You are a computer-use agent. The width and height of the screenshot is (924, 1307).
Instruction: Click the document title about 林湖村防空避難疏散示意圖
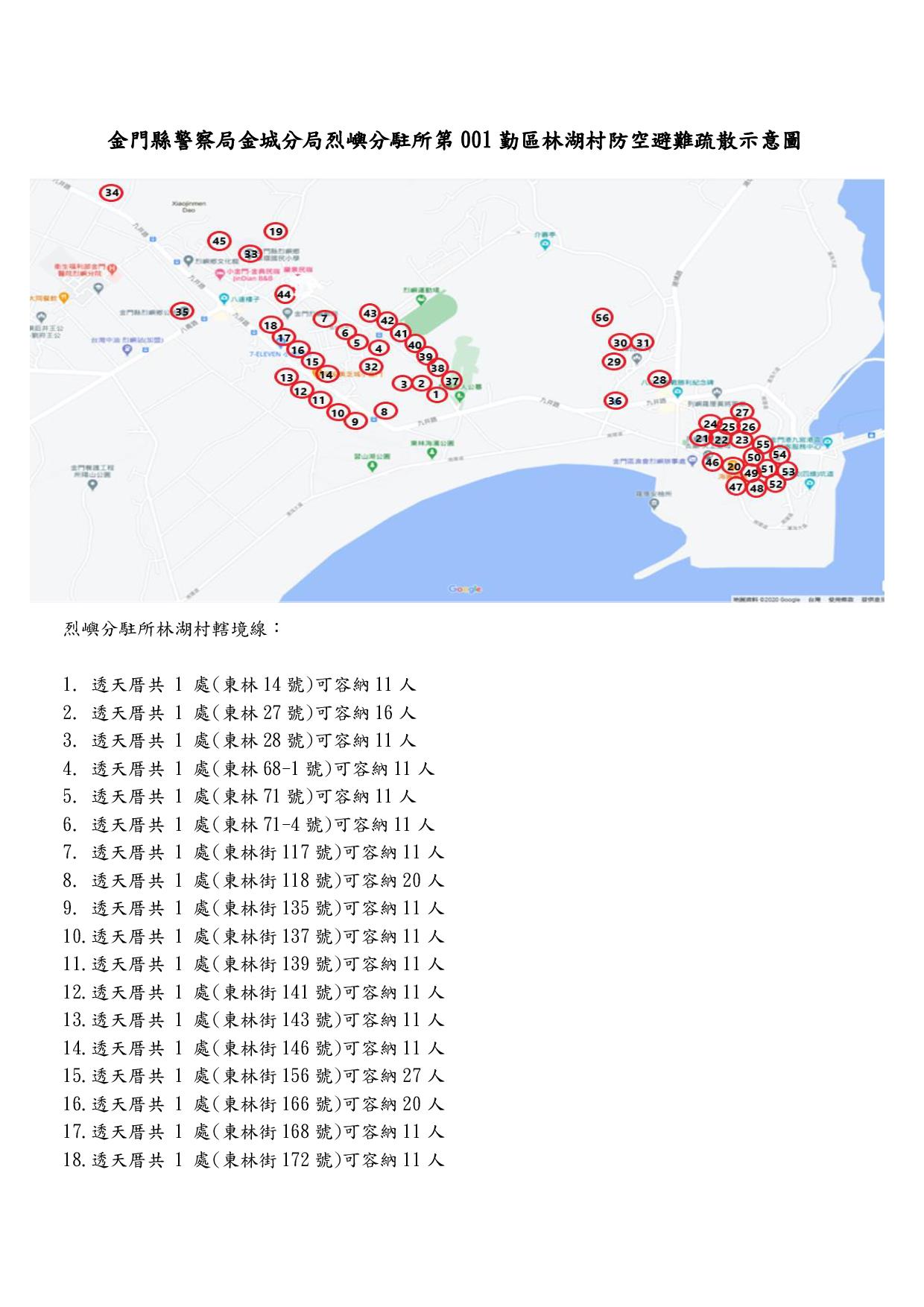coord(455,140)
